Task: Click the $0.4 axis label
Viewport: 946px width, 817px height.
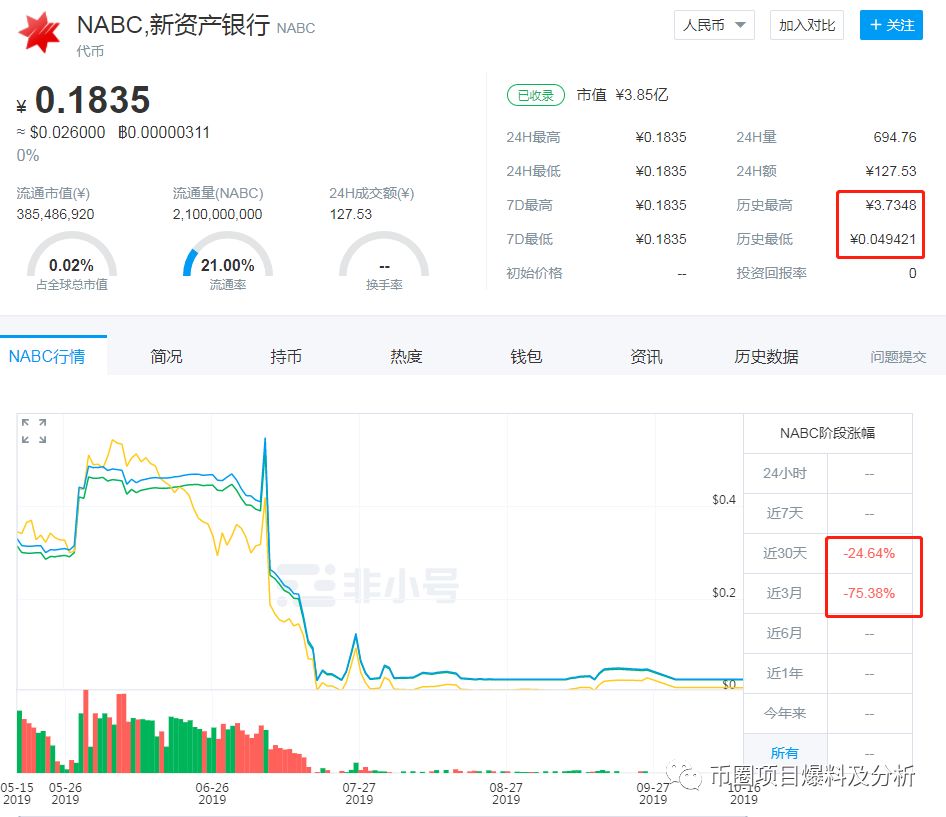Action: pos(723,500)
